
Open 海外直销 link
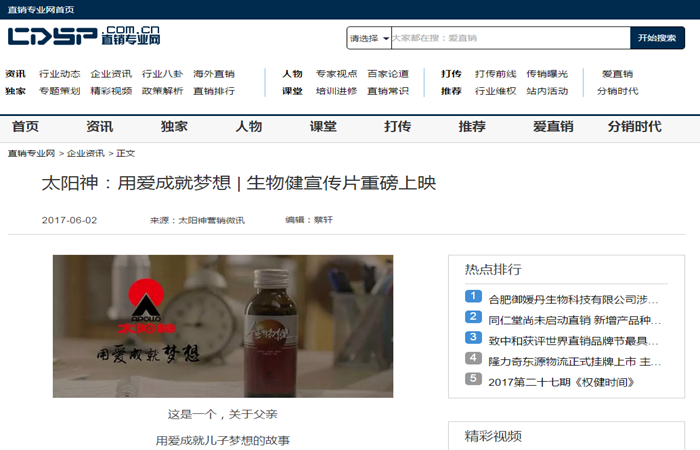pyautogui.click(x=214, y=74)
